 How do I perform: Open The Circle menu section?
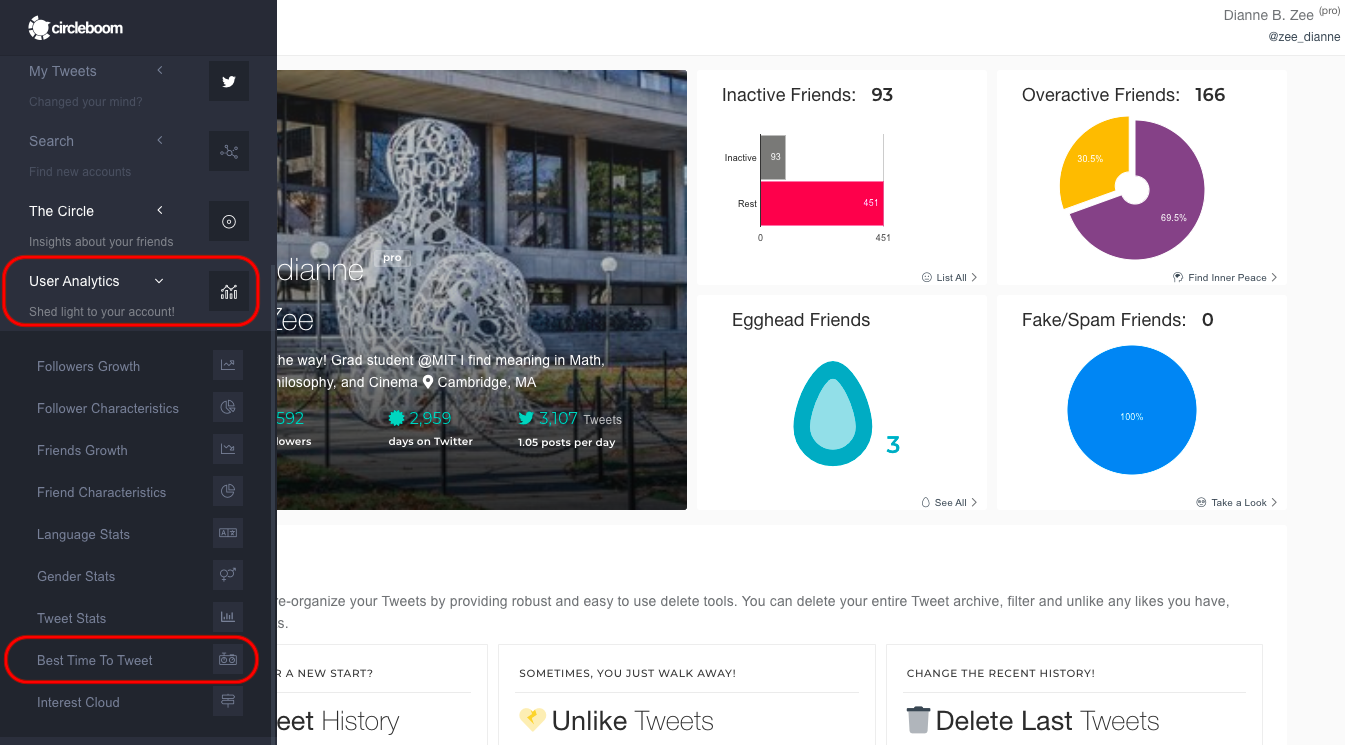61,211
